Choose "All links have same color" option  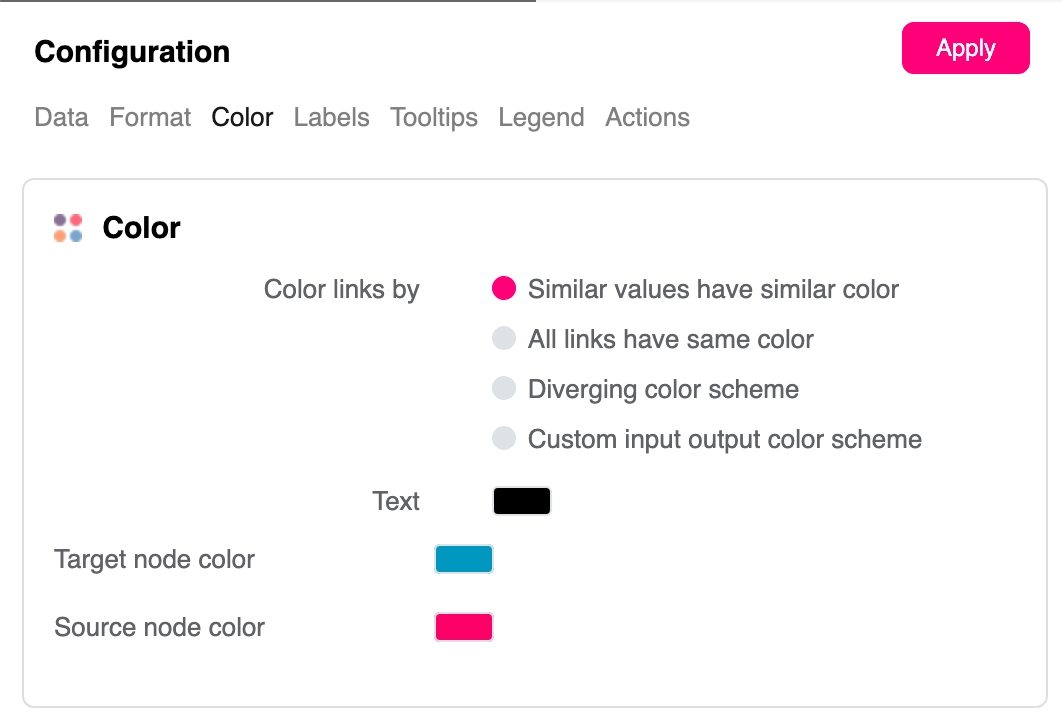click(x=504, y=339)
